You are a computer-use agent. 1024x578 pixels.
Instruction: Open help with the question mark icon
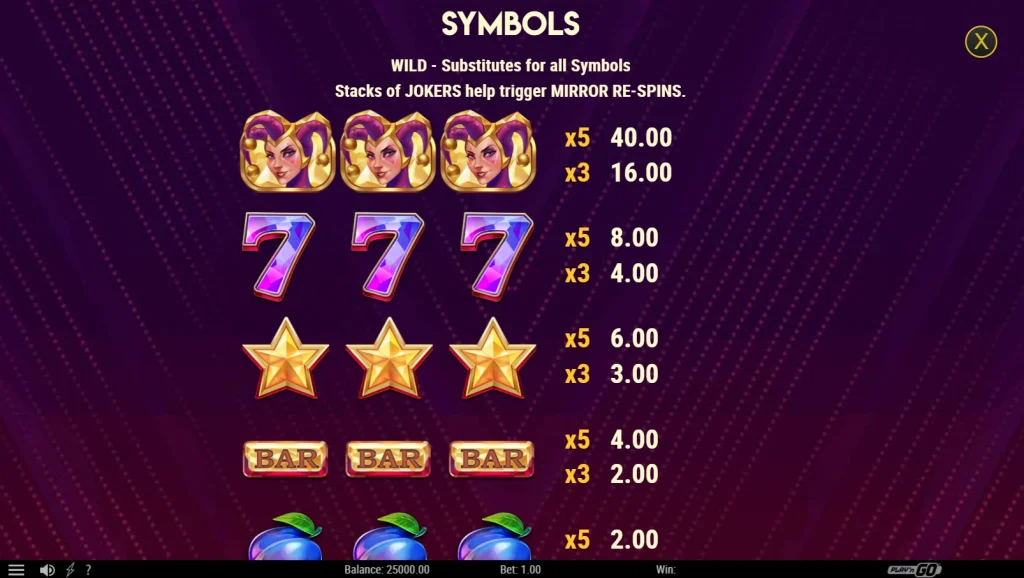tap(88, 570)
